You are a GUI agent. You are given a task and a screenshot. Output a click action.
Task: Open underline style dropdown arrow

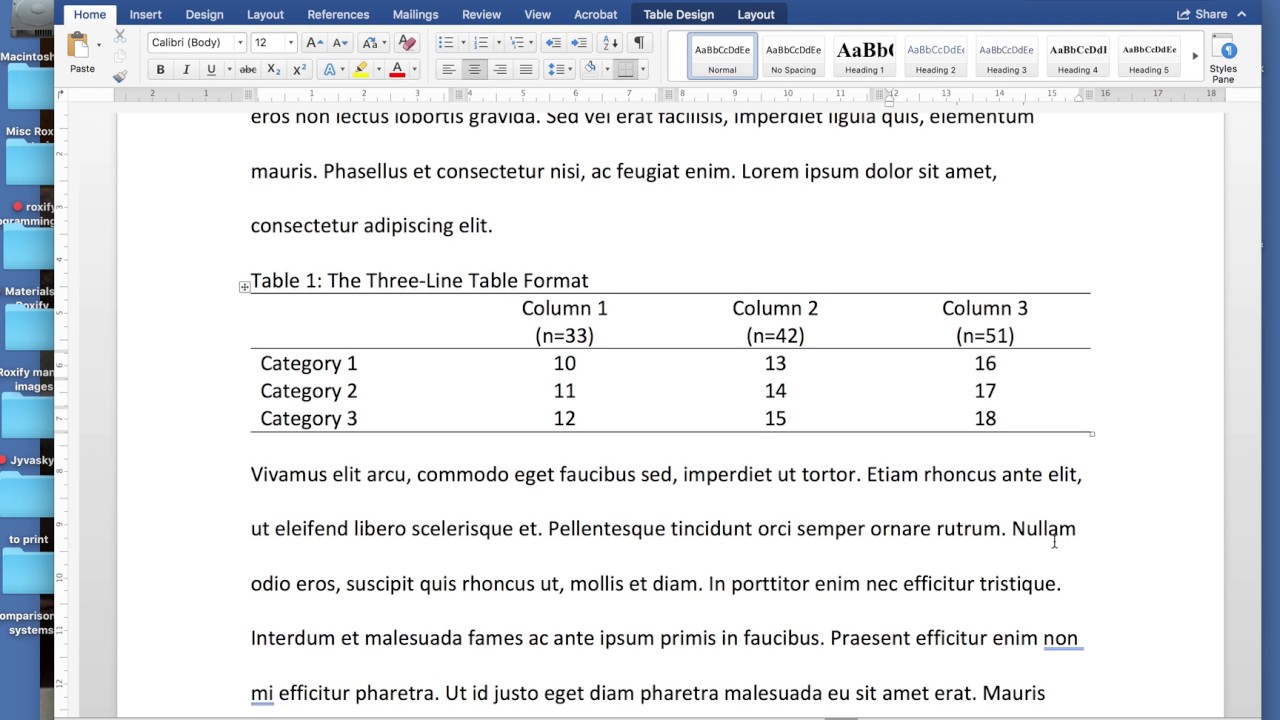point(229,70)
